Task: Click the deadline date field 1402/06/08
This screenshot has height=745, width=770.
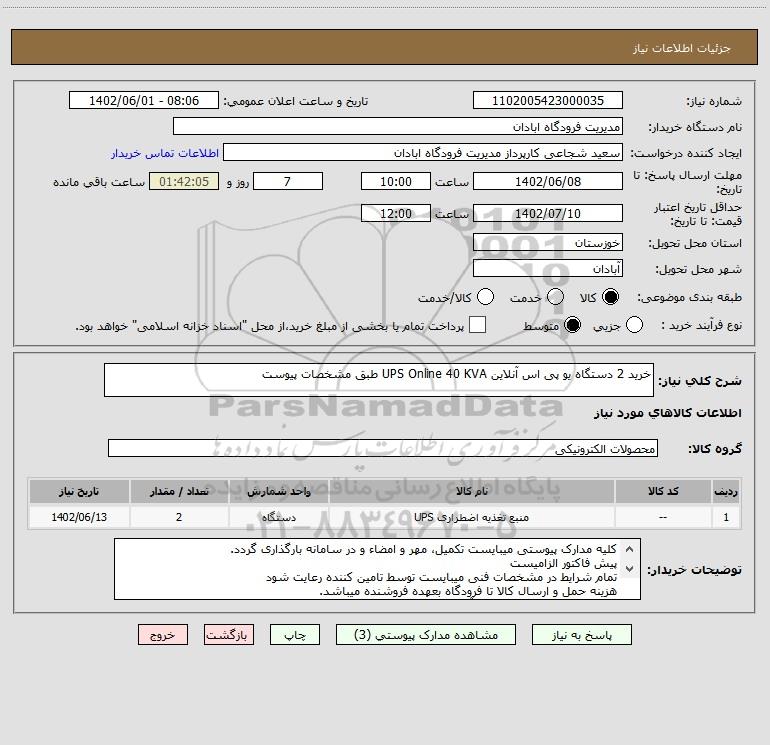Action: pyautogui.click(x=548, y=181)
